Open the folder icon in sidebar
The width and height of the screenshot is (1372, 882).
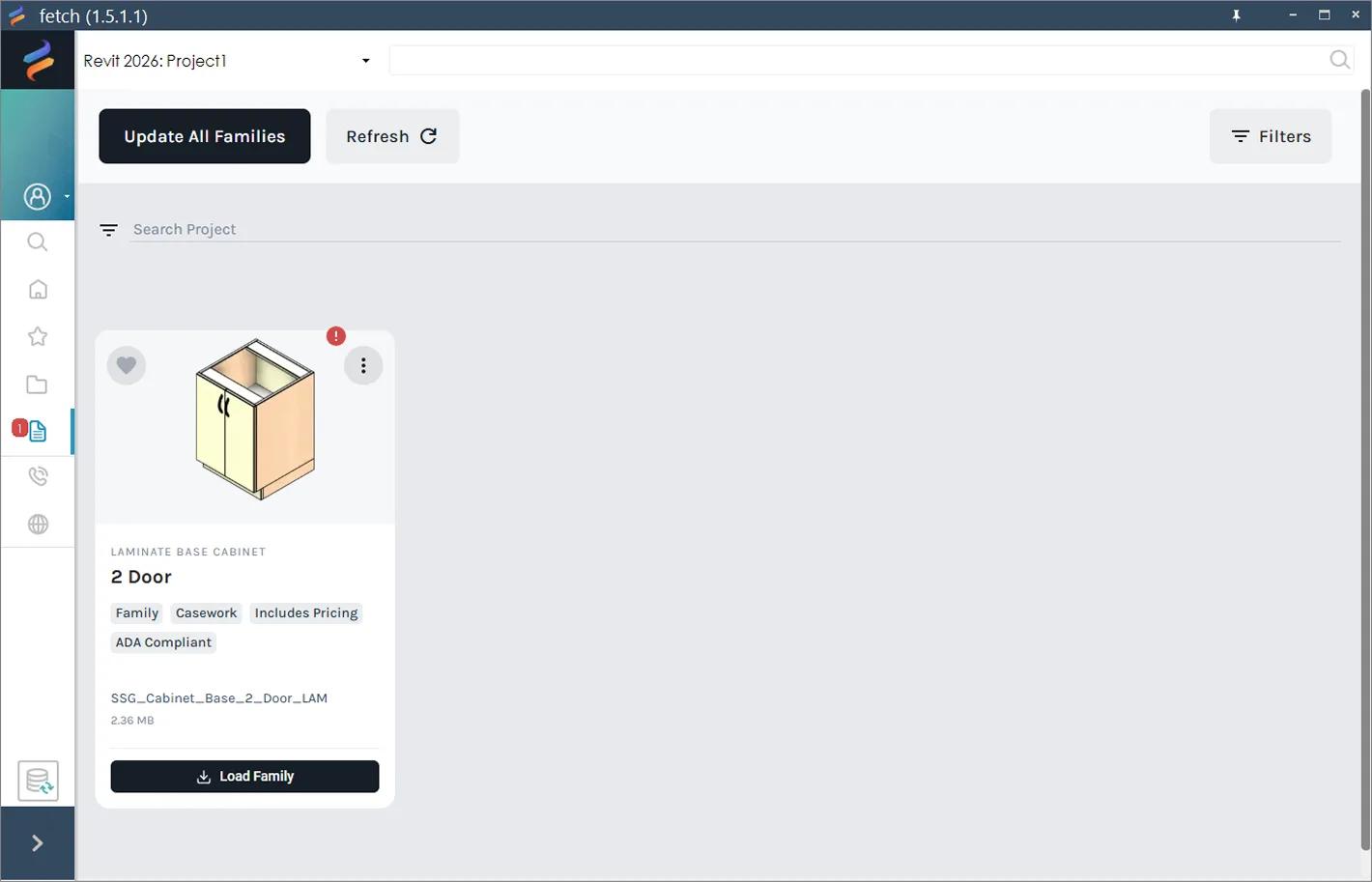[x=37, y=384]
